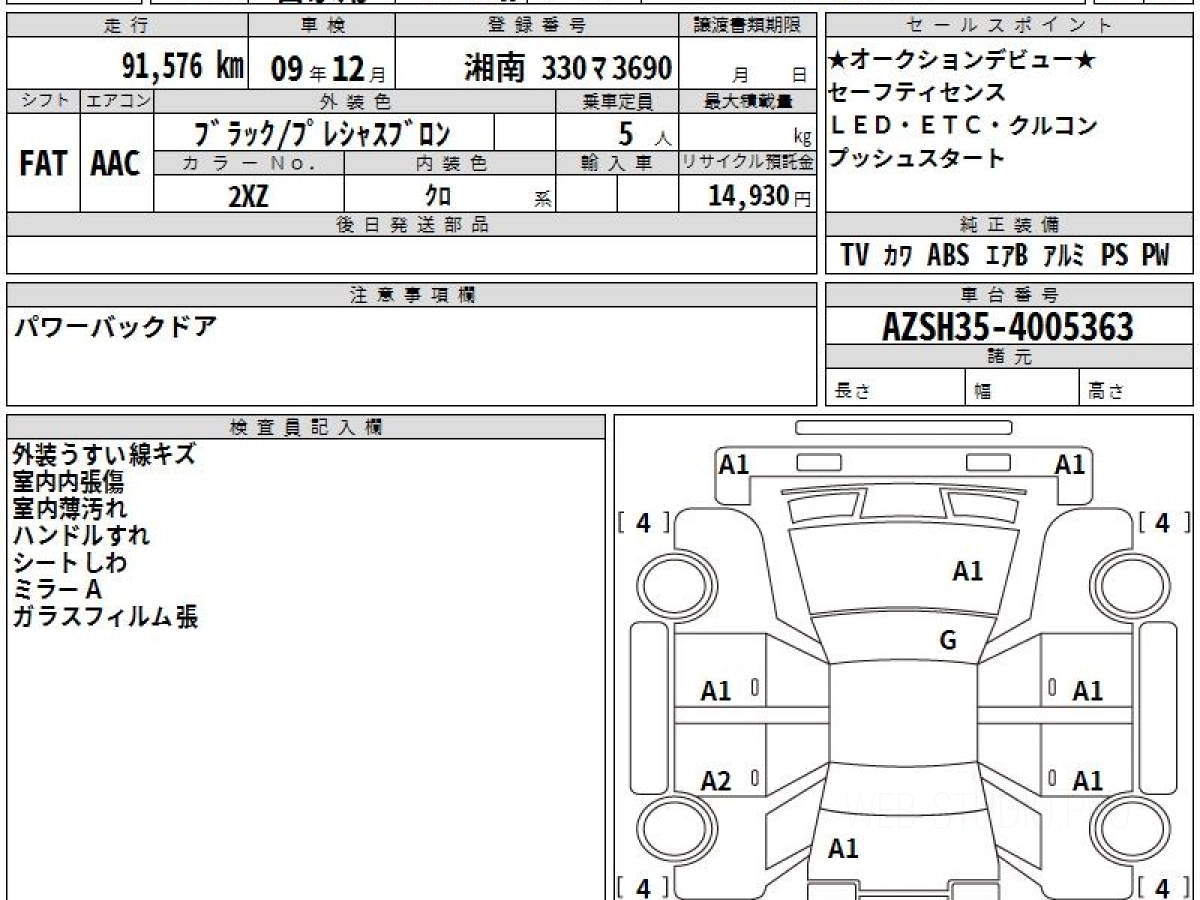Click the 車台番号 header

coord(1009,295)
